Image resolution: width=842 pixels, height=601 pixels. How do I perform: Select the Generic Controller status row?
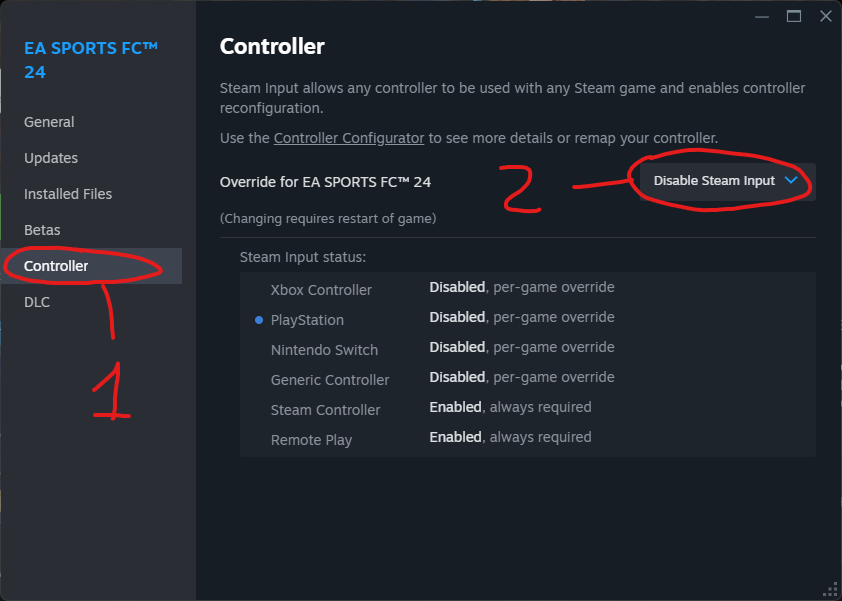330,380
